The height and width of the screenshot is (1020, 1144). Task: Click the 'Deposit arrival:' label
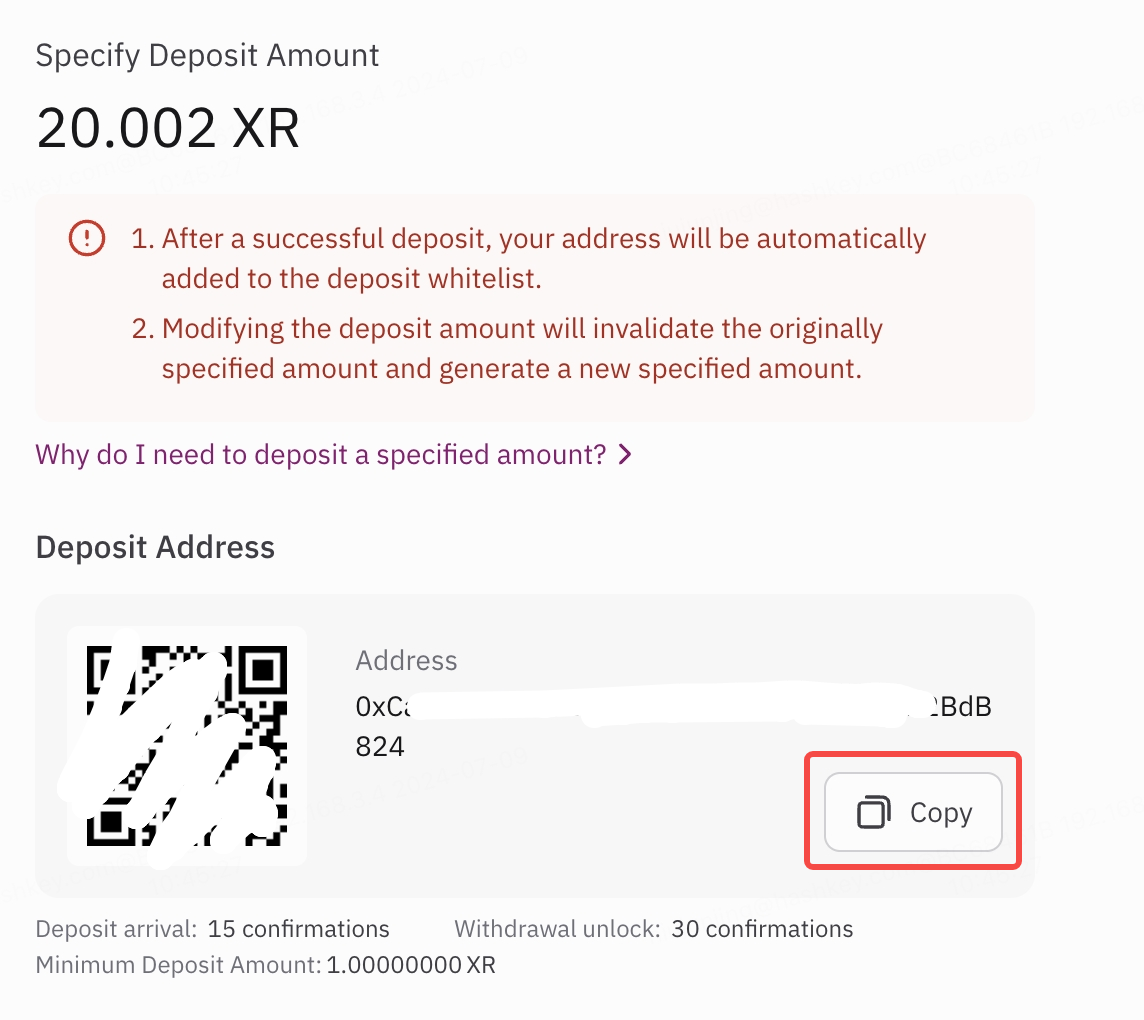point(117,929)
